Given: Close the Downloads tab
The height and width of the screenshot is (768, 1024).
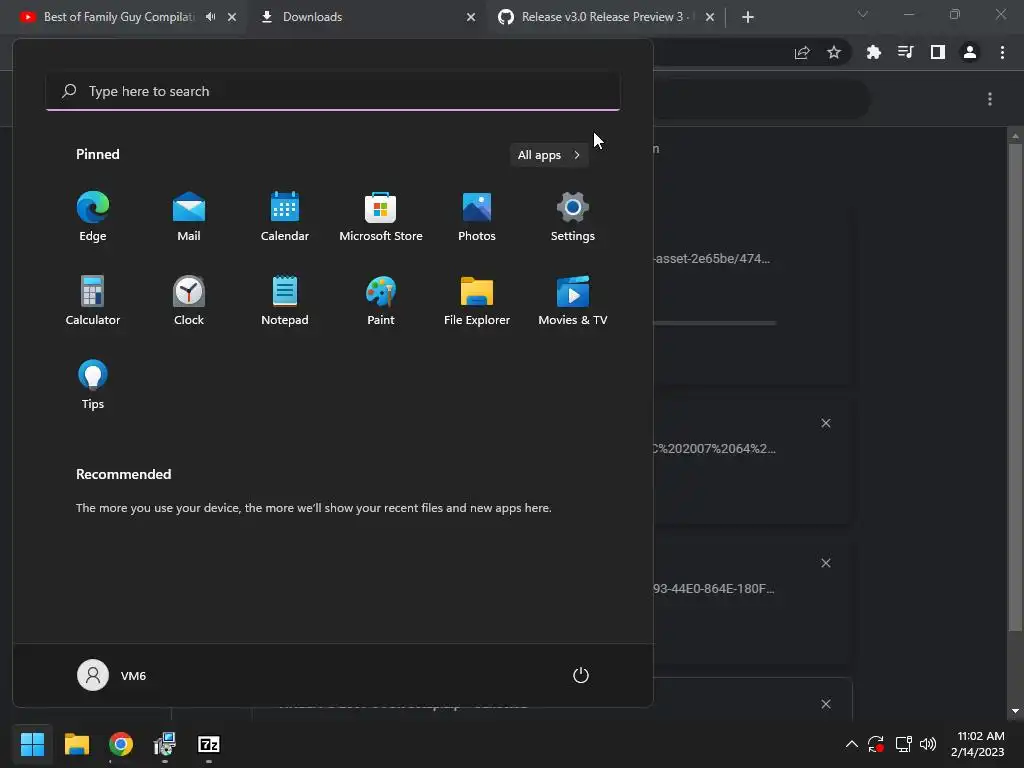Looking at the screenshot, I should tap(471, 17).
